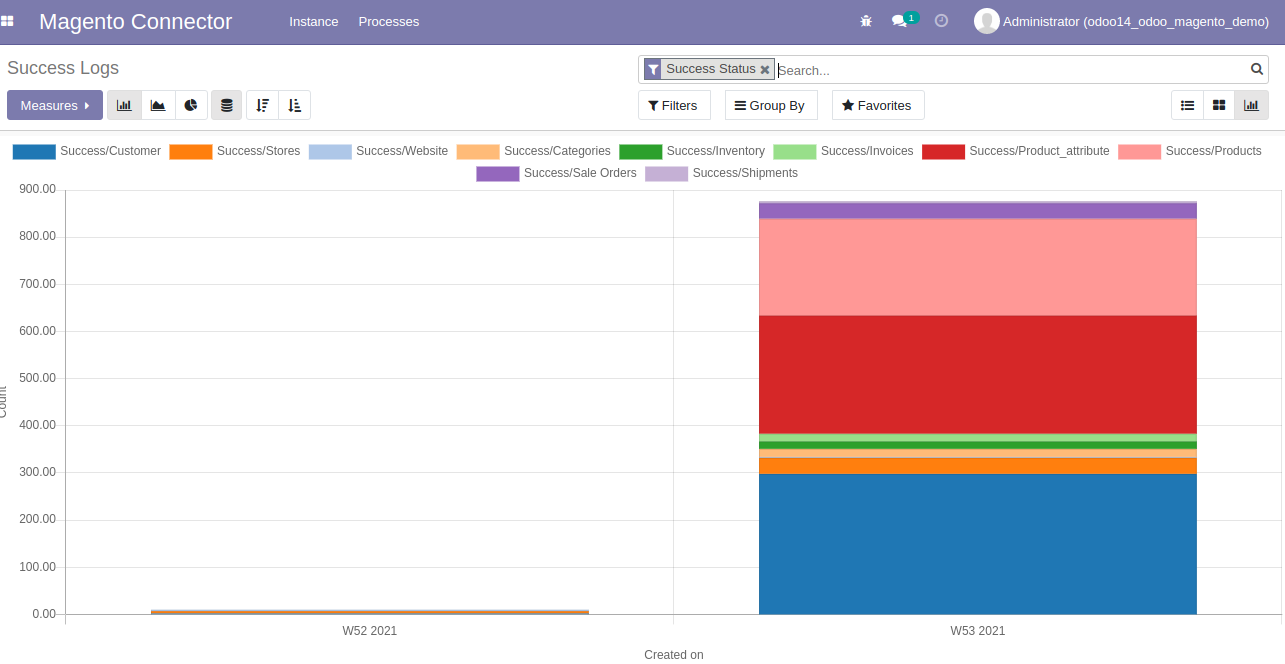
Task: Open the activities clock icon
Action: (941, 21)
